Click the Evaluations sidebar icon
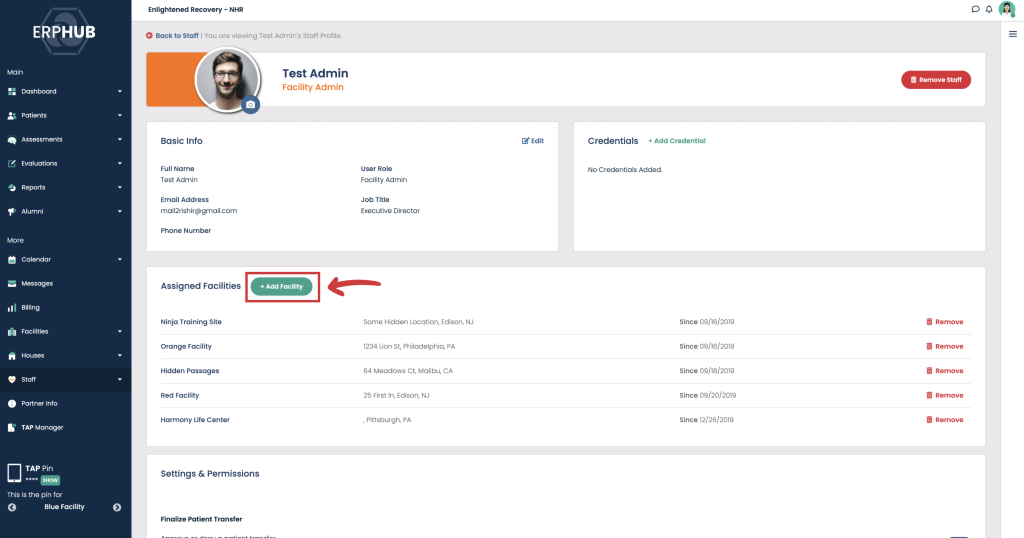Image resolution: width=1024 pixels, height=538 pixels. pos(12,163)
